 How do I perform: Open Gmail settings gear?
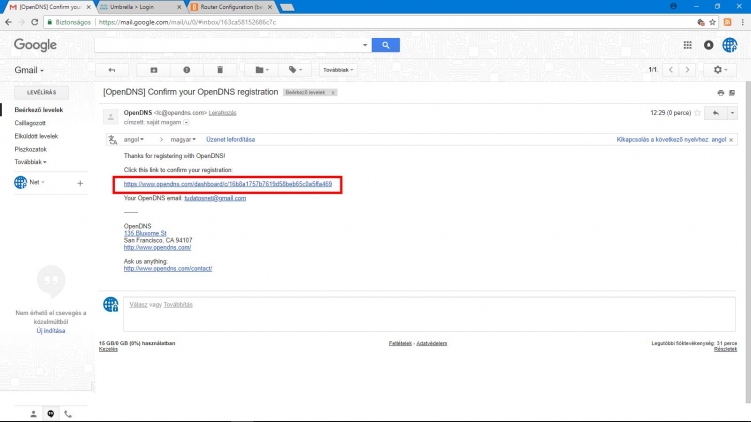[x=720, y=70]
